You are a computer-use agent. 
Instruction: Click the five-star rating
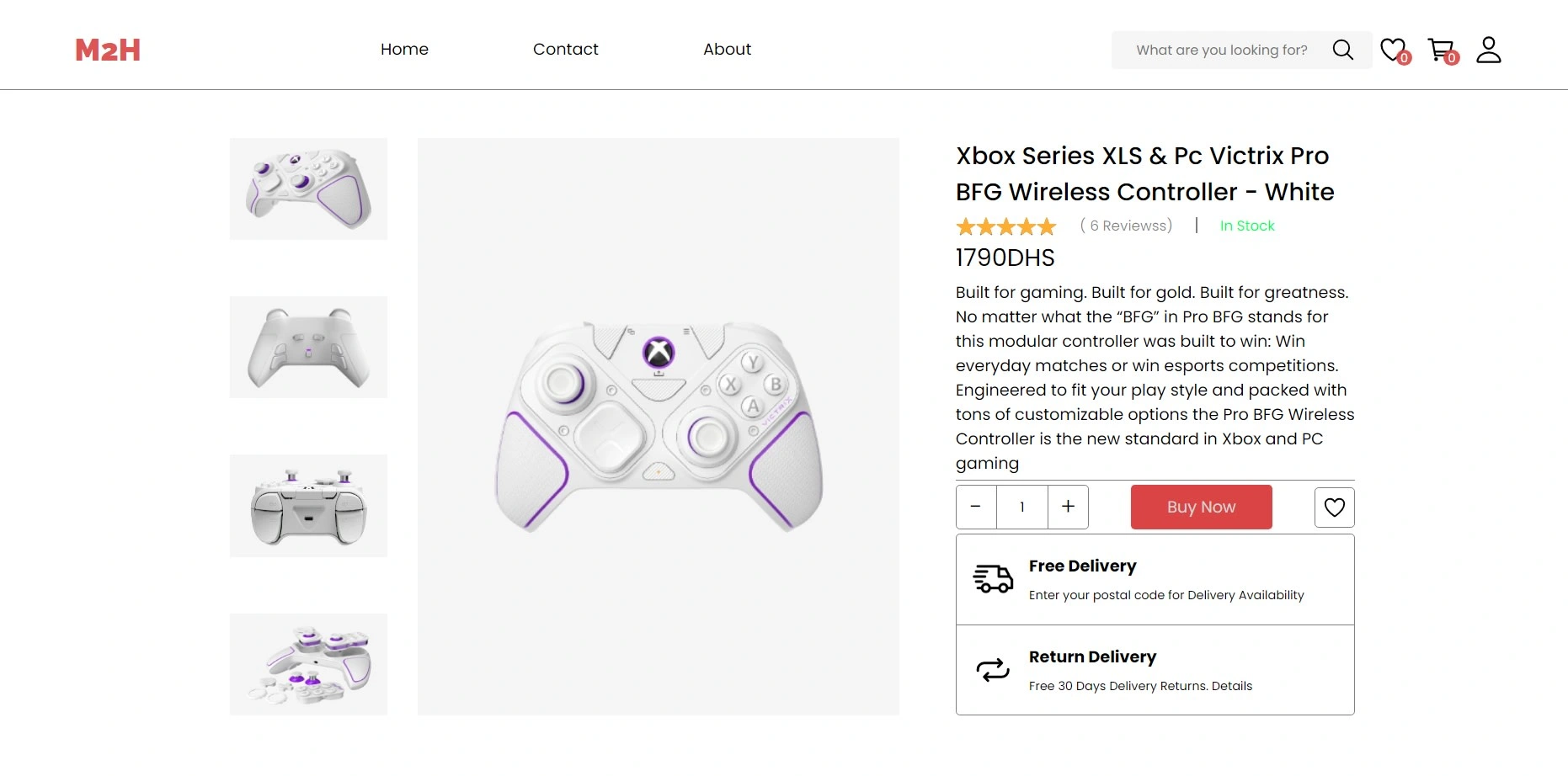point(1005,226)
